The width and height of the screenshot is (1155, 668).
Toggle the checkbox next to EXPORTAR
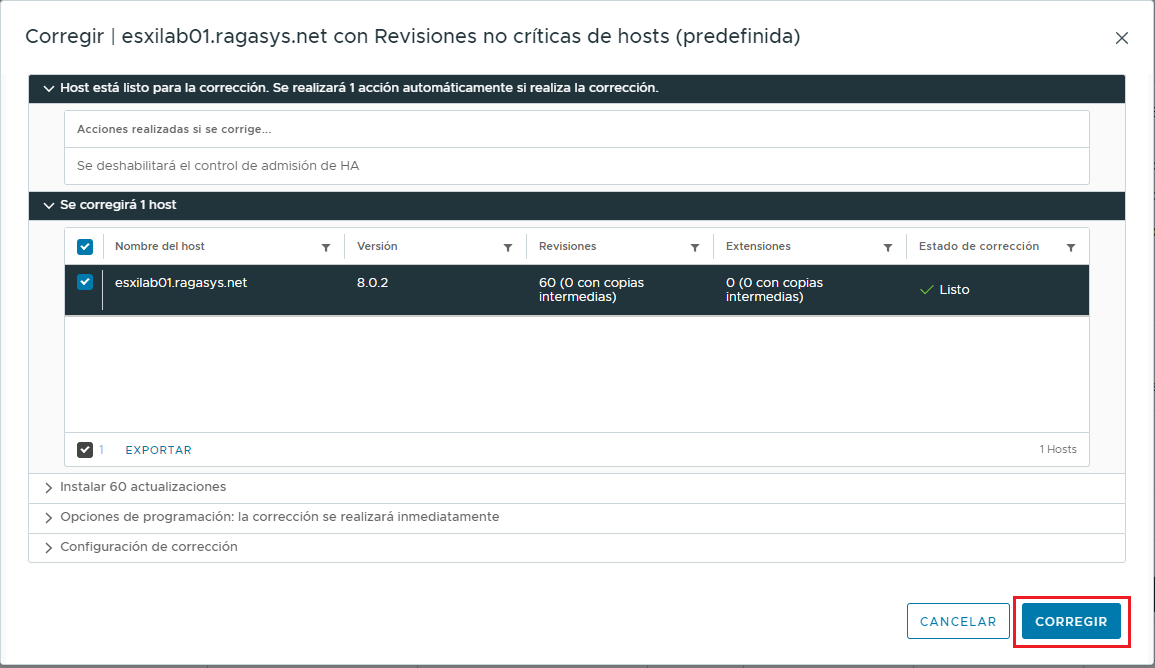(85, 449)
